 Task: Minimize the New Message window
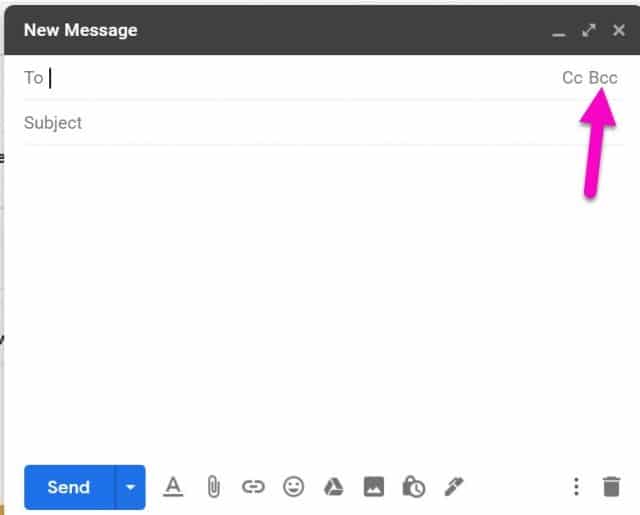click(x=559, y=31)
